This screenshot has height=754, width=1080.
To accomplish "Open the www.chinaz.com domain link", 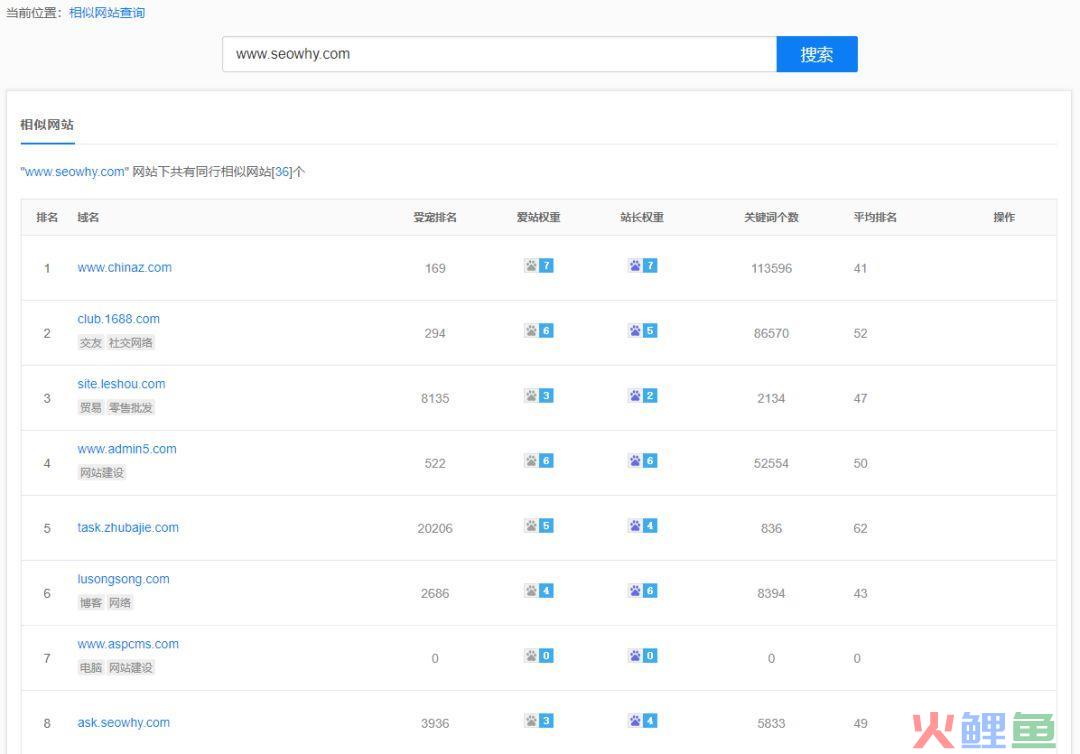I will (125, 267).
